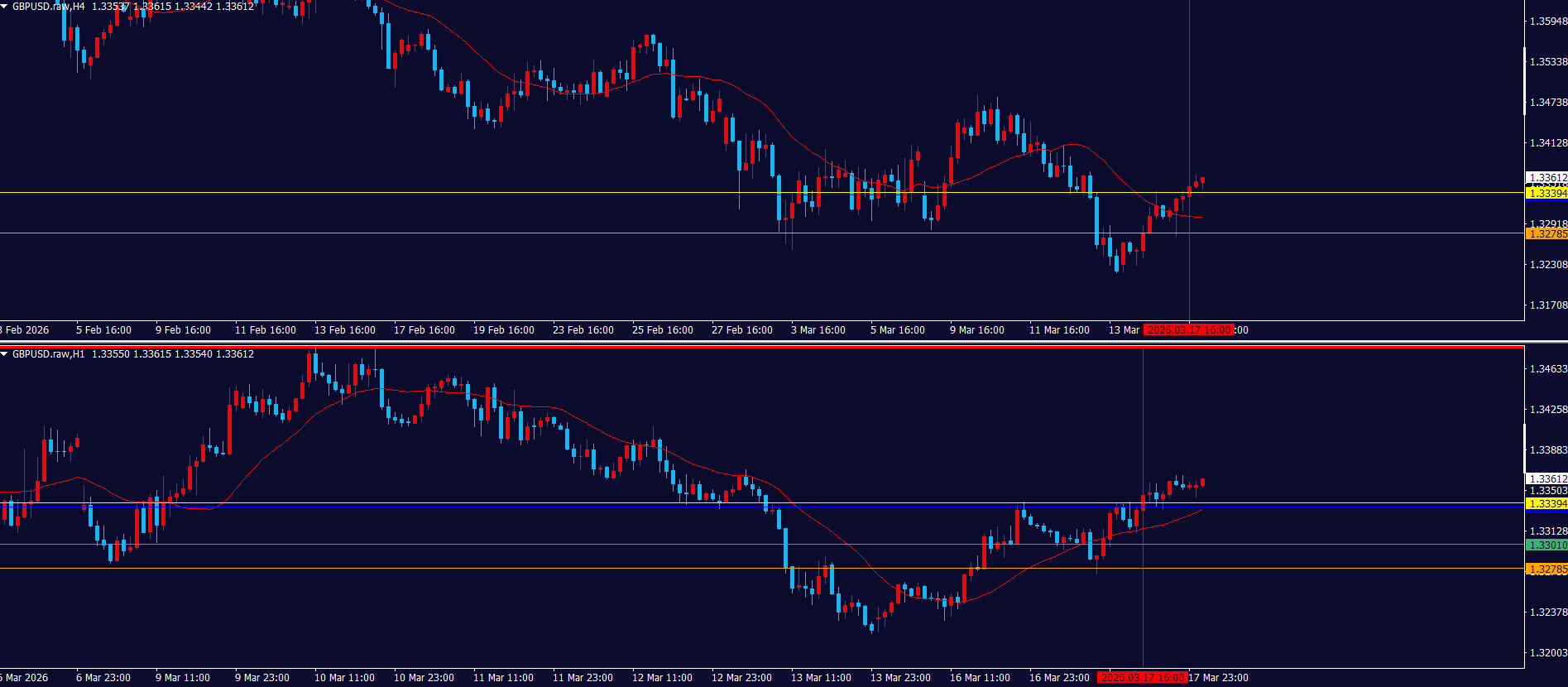Image resolution: width=1568 pixels, height=687 pixels.
Task: Click the orange 1.32785 price tag in H4 chart
Action: tap(1546, 234)
